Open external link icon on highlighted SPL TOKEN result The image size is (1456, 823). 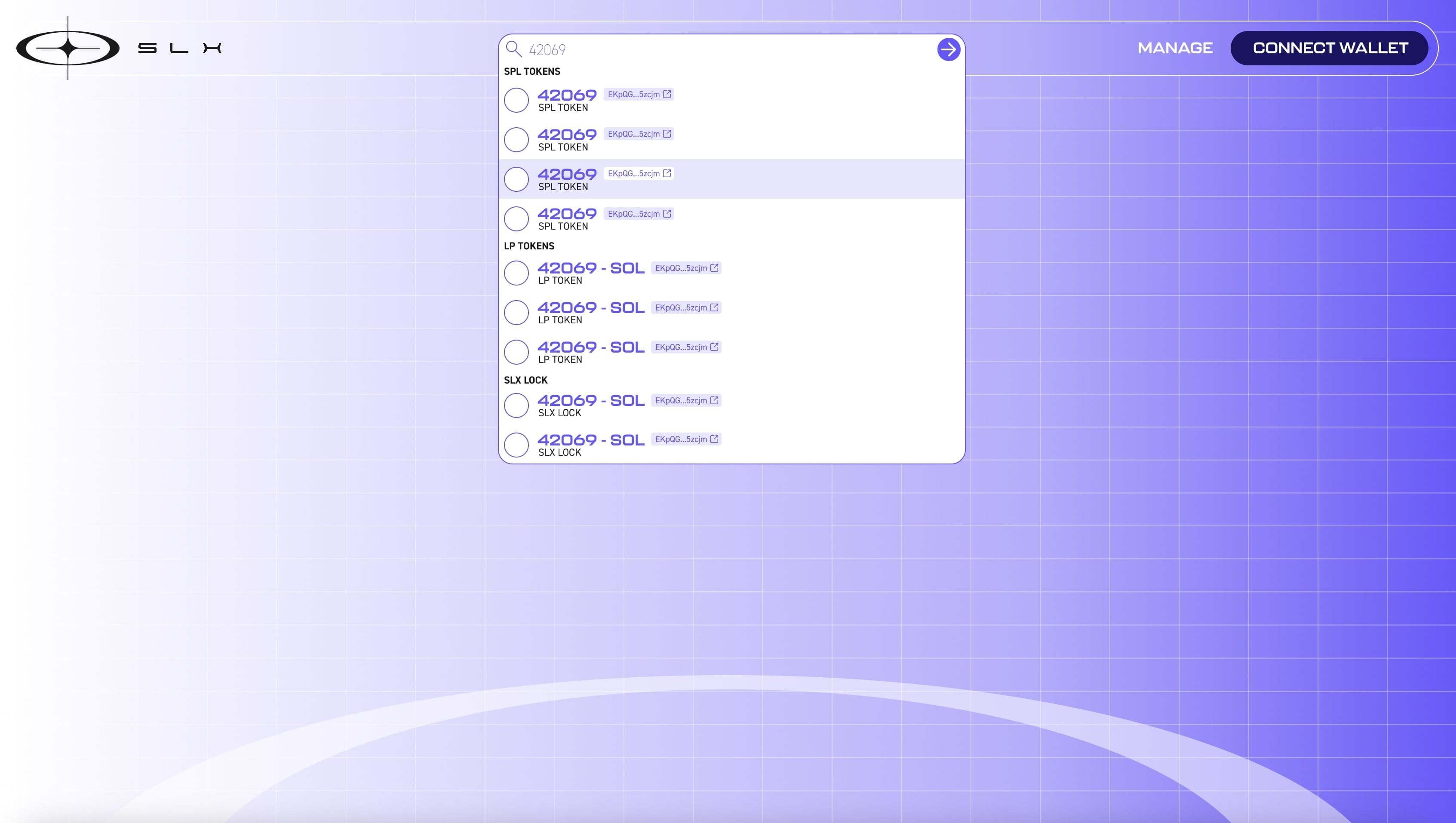pyautogui.click(x=667, y=174)
